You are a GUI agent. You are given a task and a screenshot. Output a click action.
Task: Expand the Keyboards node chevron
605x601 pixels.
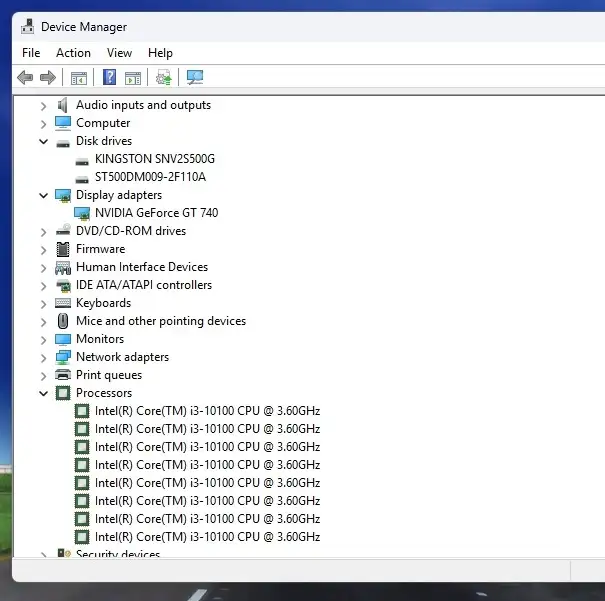(44, 304)
